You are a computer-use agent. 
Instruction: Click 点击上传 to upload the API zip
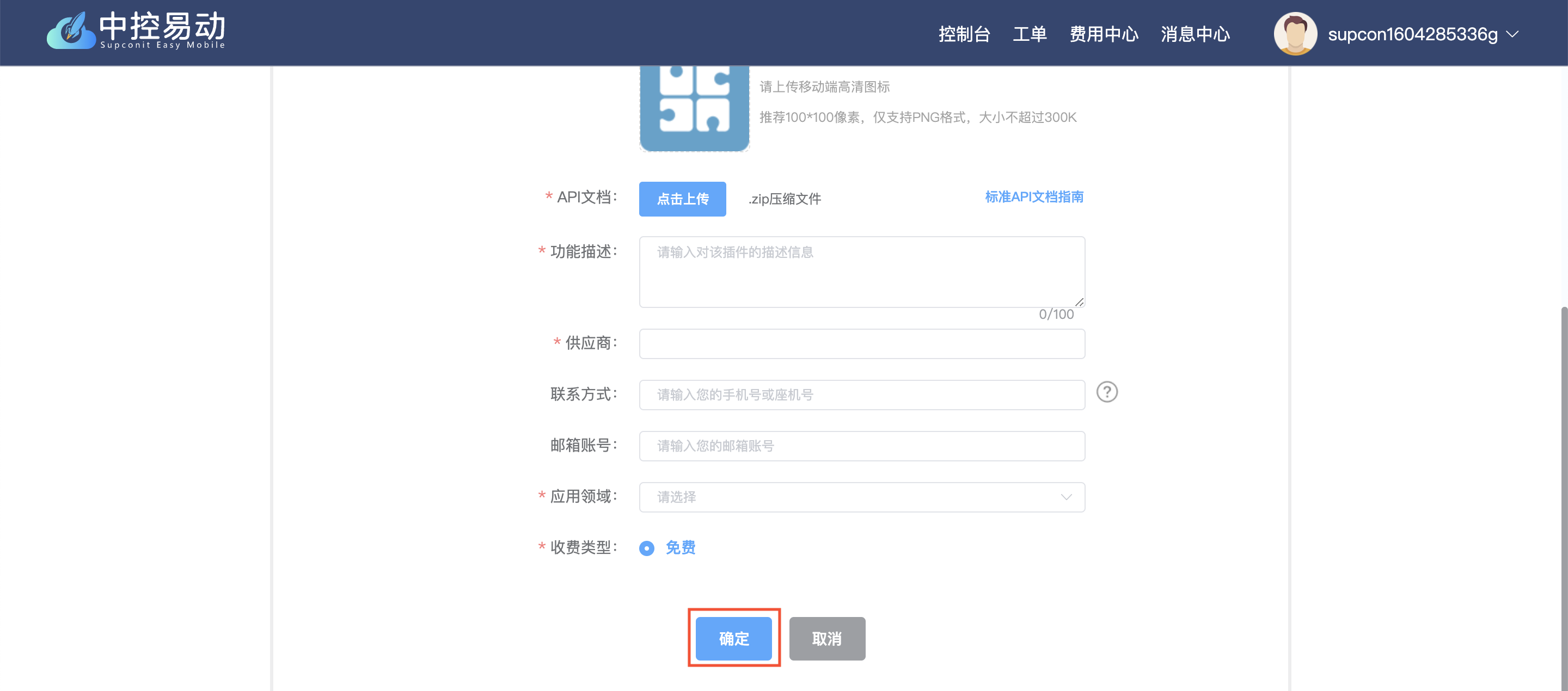click(682, 199)
